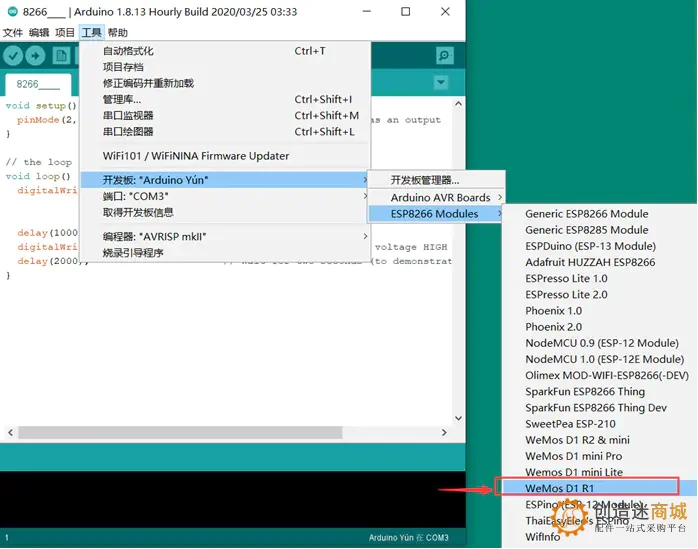This screenshot has height=549, width=698.
Task: Select ESPresso Lite 2.0
Action: tap(599, 294)
